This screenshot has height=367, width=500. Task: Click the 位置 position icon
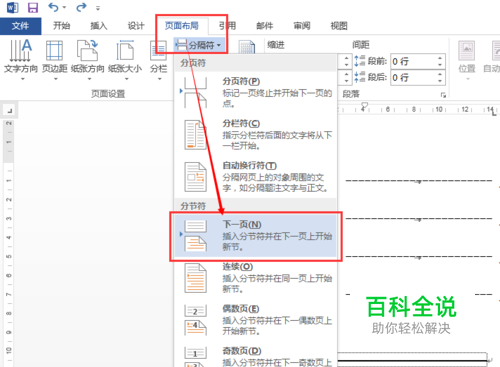[x=466, y=51]
